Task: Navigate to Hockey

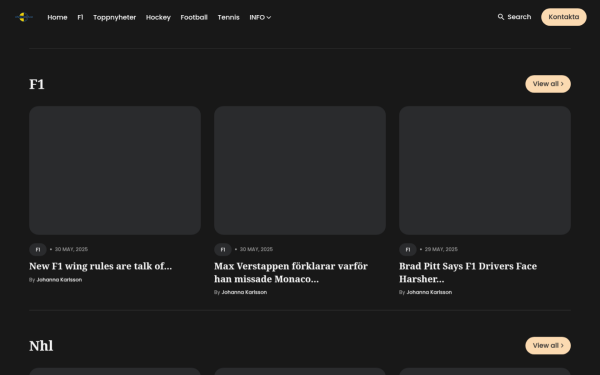Action: (x=158, y=17)
